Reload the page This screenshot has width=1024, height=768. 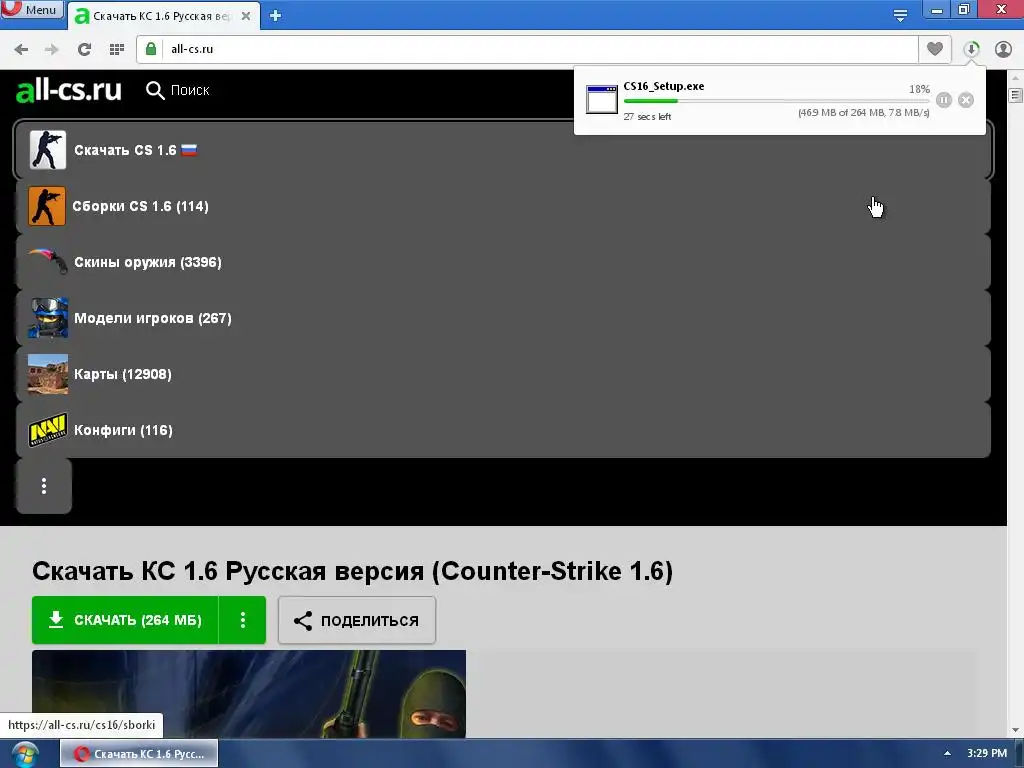point(84,49)
